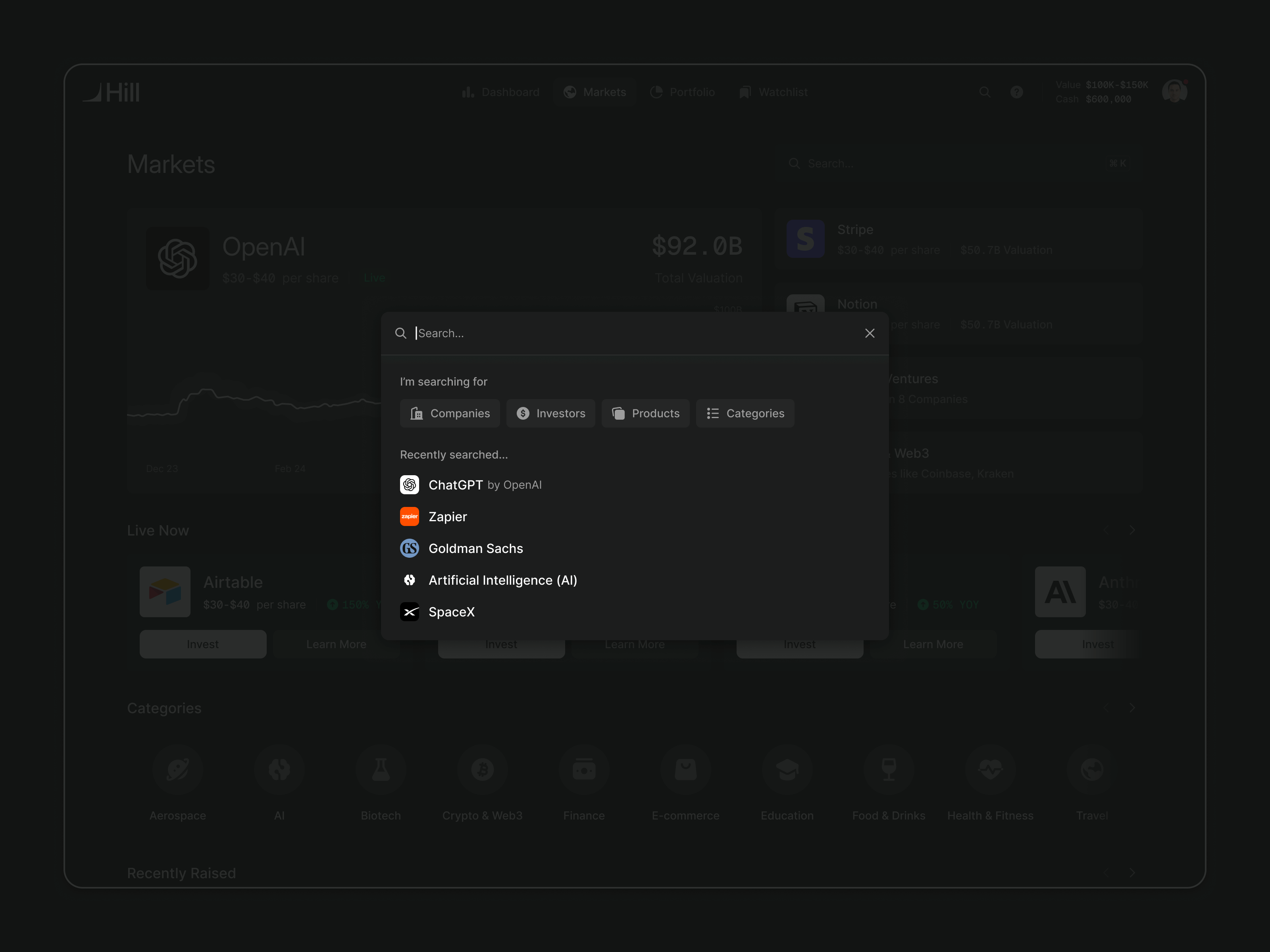Click the Goldman Sachs GS logo

409,549
